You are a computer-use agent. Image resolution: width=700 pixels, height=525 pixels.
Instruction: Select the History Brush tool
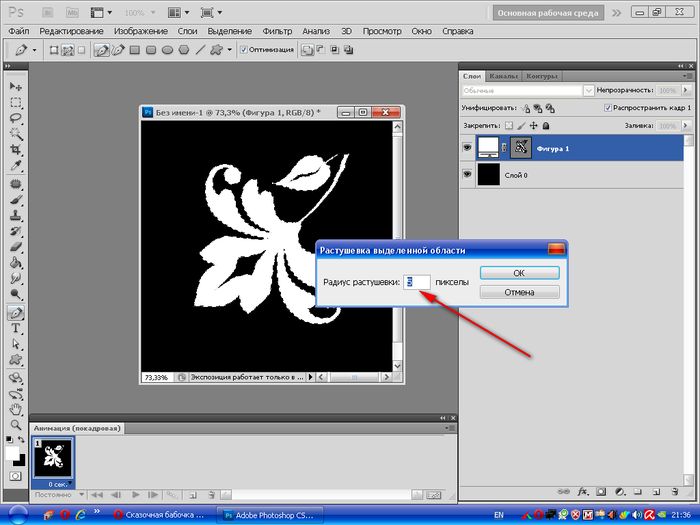16,231
